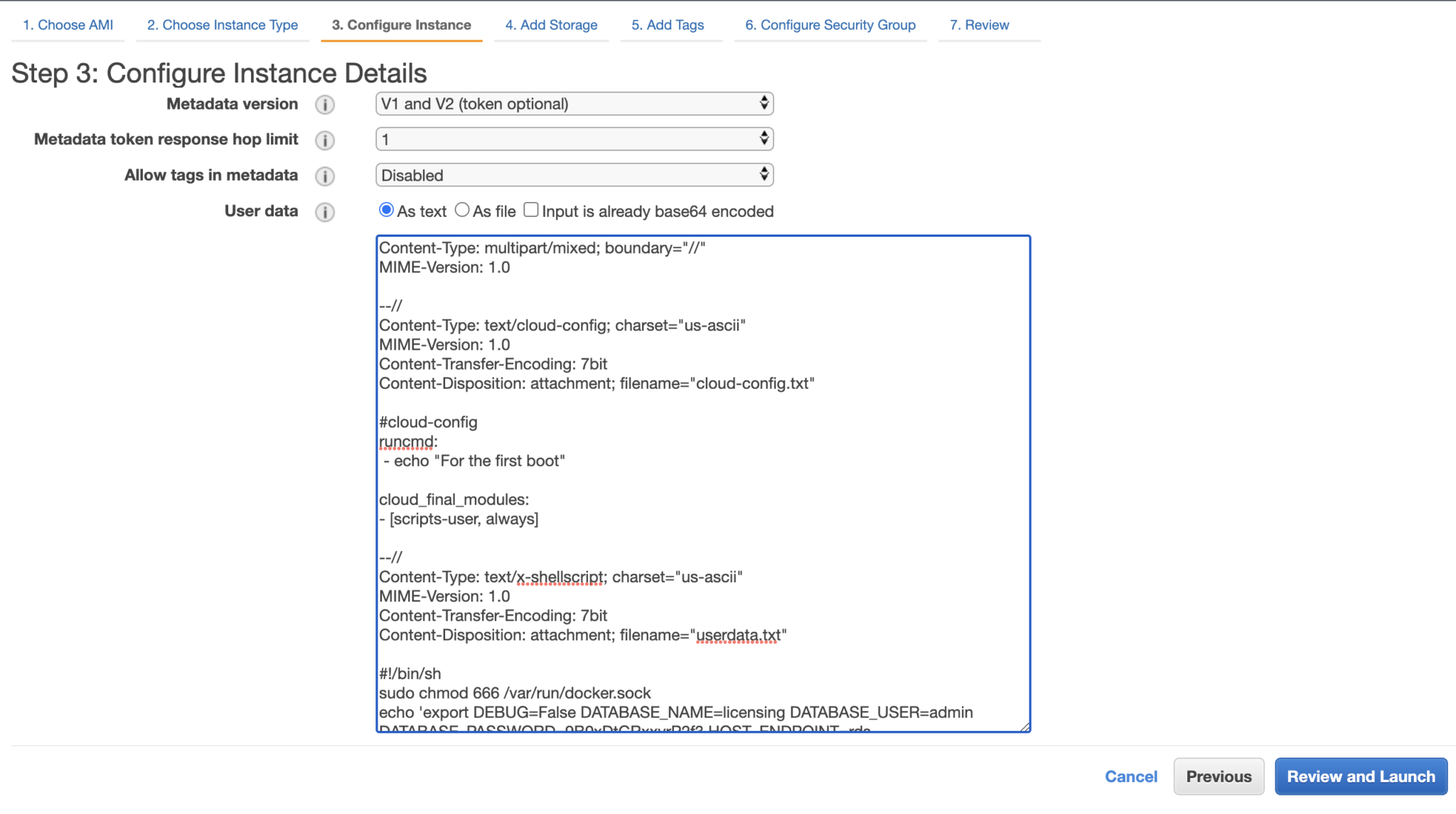This screenshot has height=814, width=1456.
Task: Open Metadata token response hop limit dropdown
Action: tap(574, 139)
